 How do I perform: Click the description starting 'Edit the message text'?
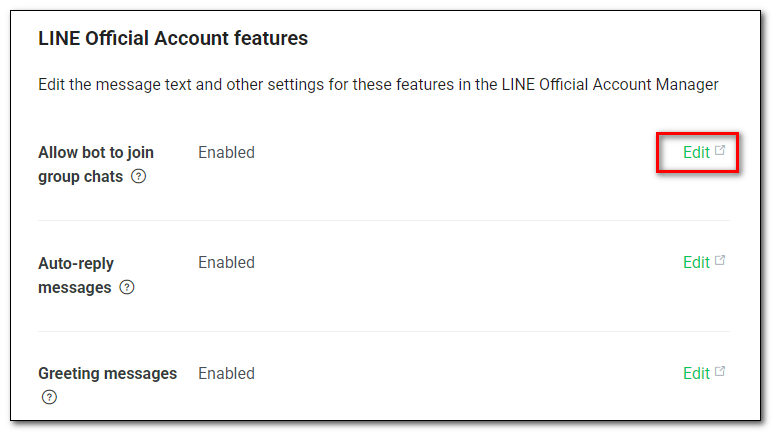point(378,84)
